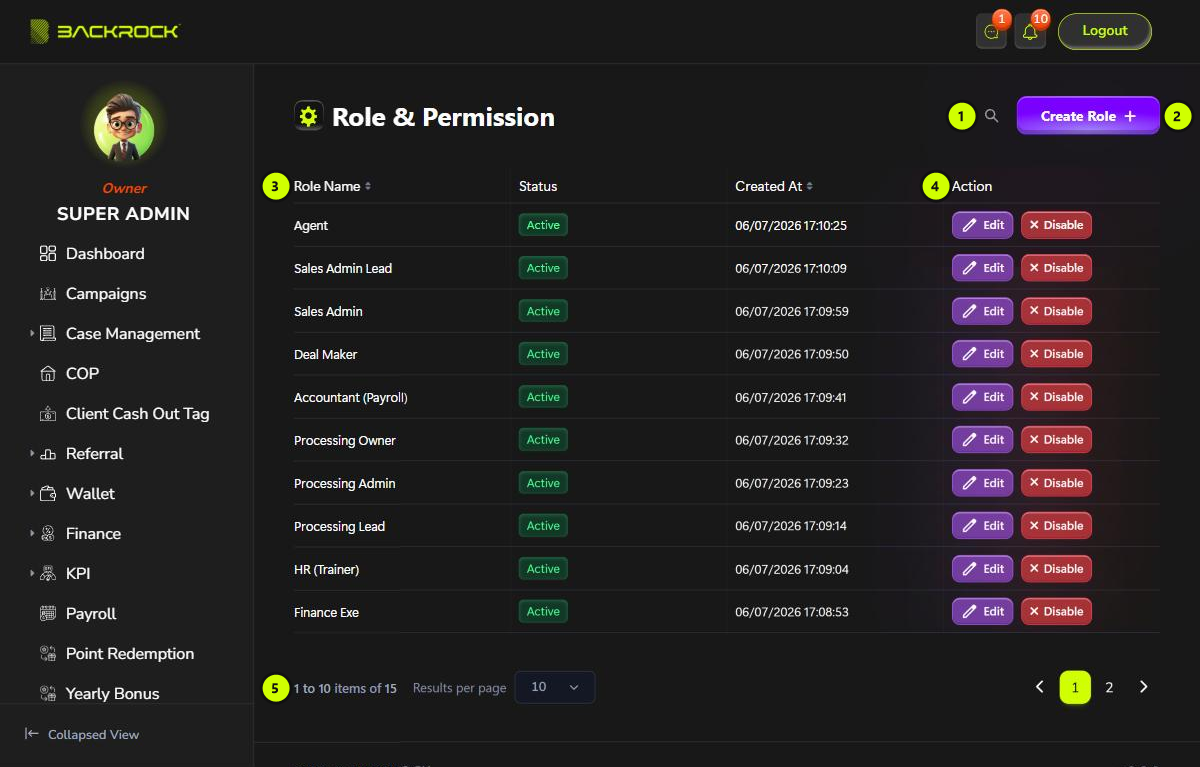The width and height of the screenshot is (1200, 767).
Task: Click the search magnifier icon
Action: tap(991, 116)
